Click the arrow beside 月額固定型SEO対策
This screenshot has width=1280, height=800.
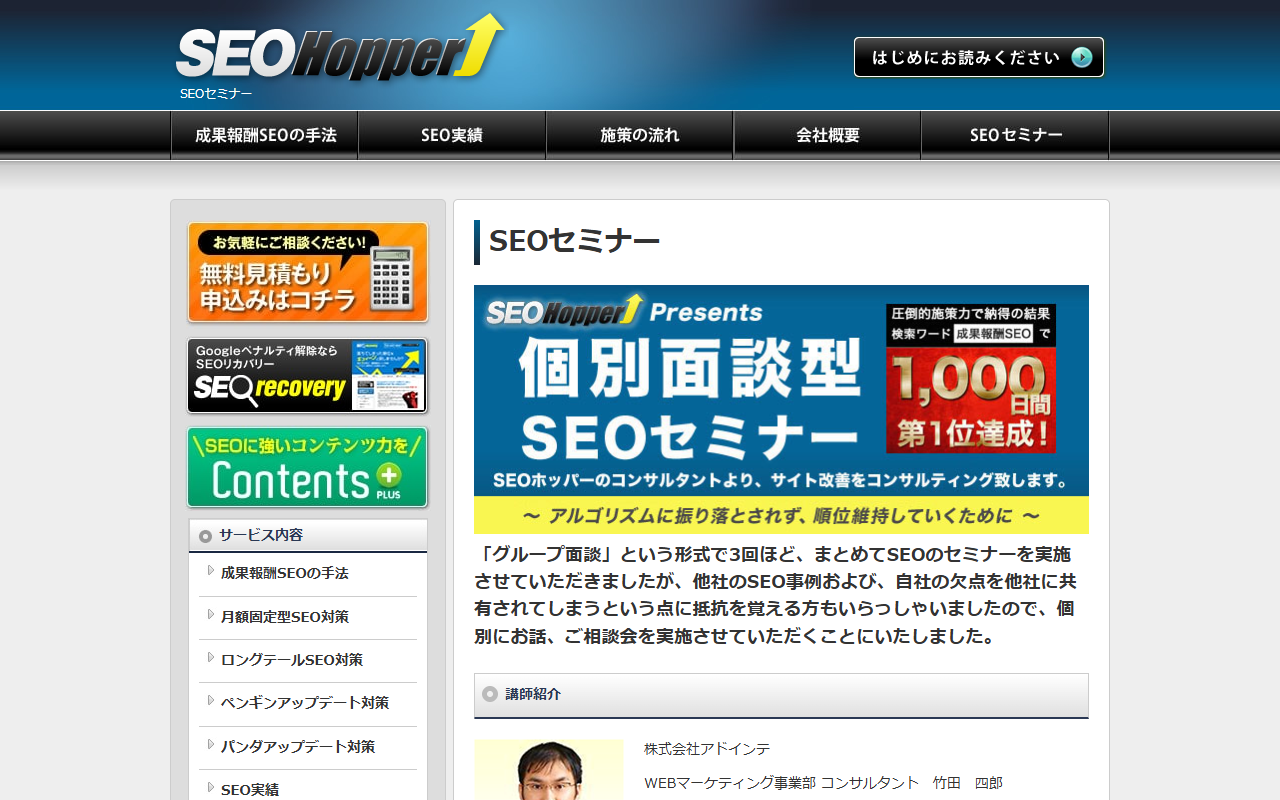tap(211, 615)
